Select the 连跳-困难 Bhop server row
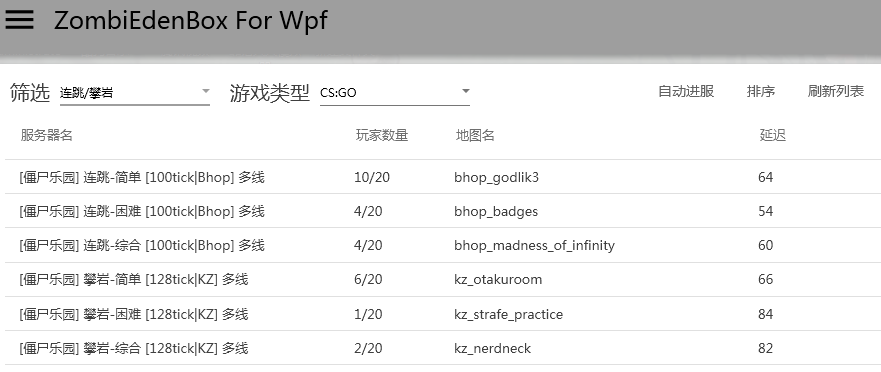This screenshot has height=372, width=881. (x=443, y=211)
